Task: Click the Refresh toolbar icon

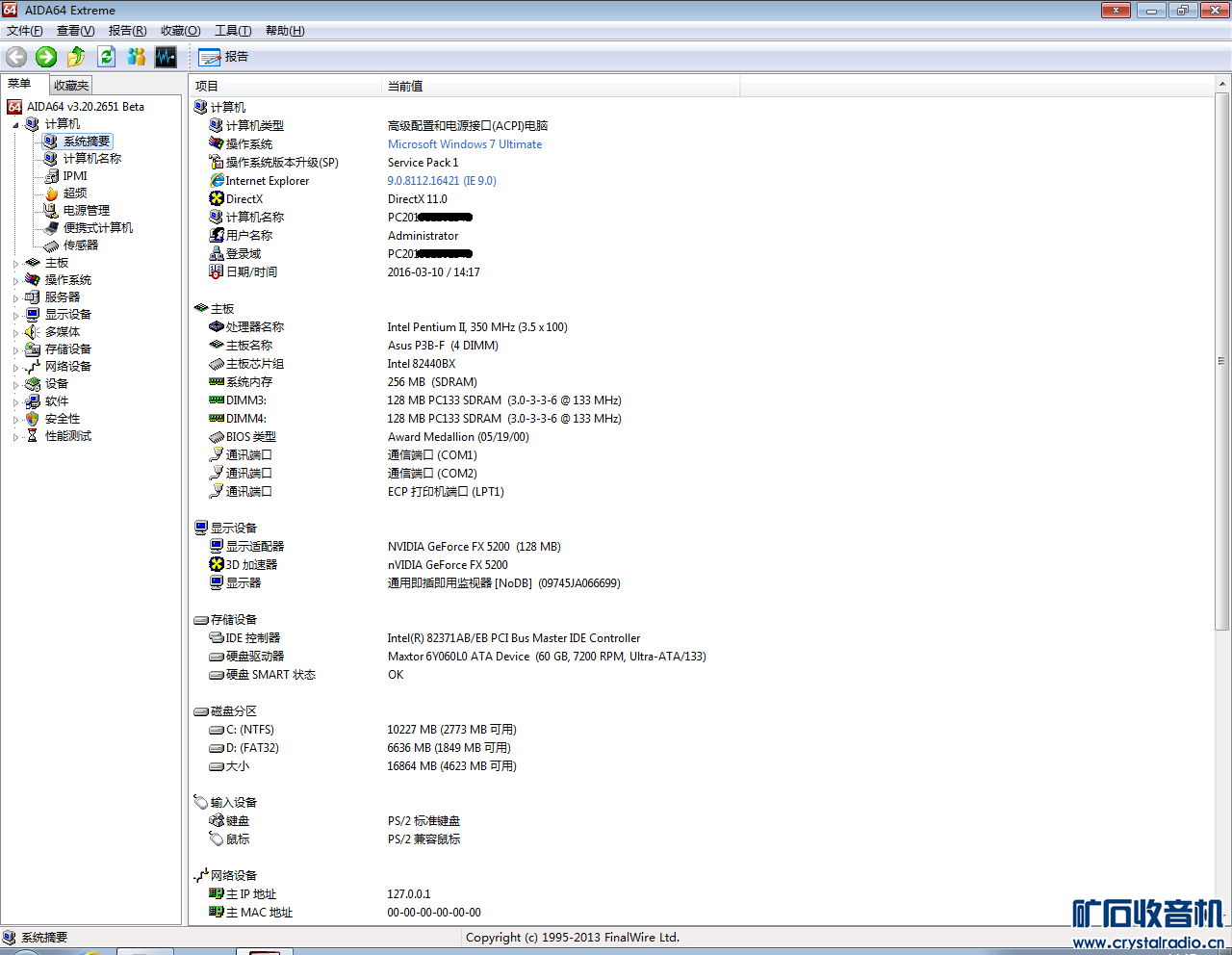Action: [106, 57]
